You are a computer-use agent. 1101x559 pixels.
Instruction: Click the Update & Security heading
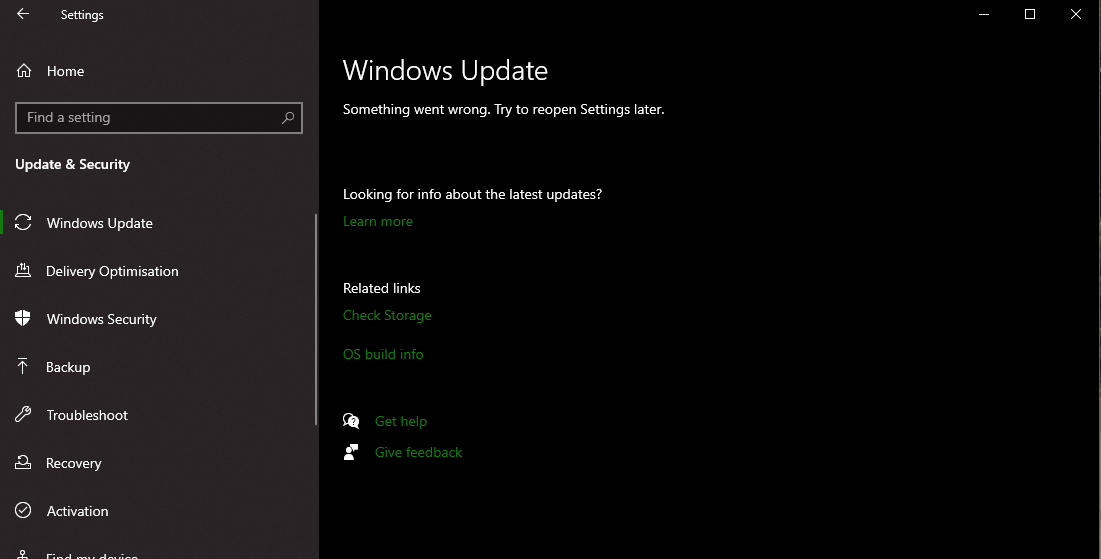click(72, 164)
